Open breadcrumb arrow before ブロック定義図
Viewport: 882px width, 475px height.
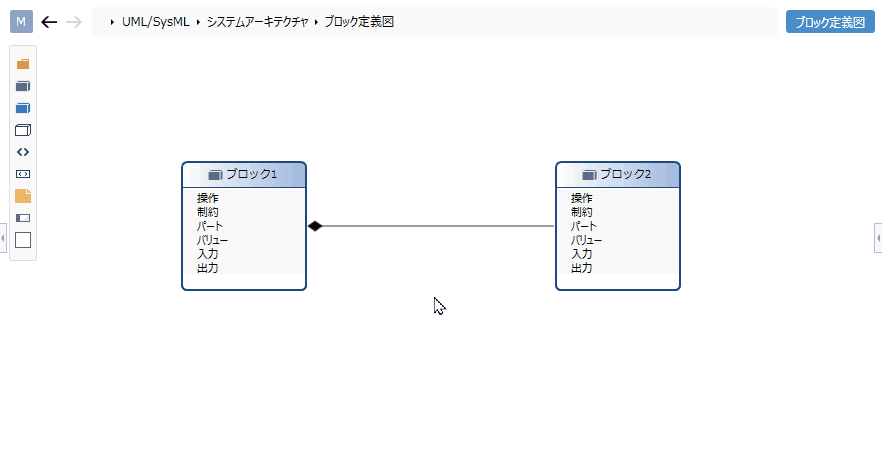pyautogui.click(x=316, y=22)
